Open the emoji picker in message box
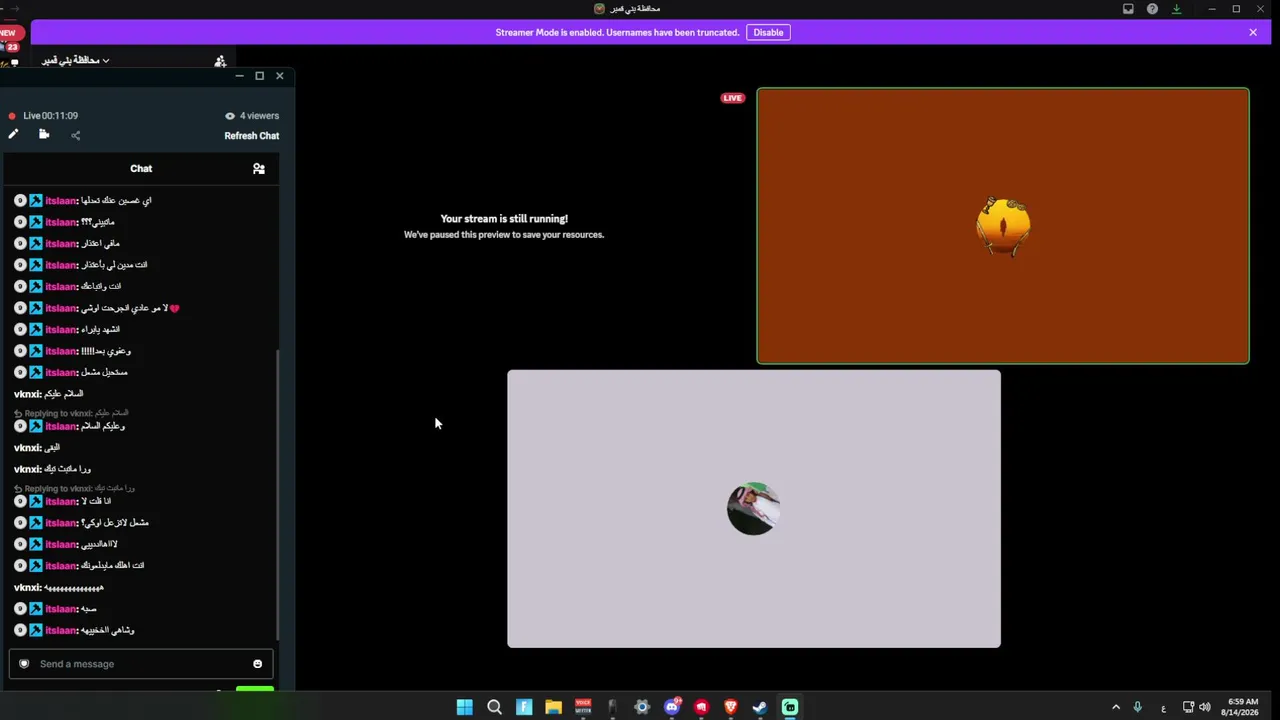The width and height of the screenshot is (1280, 720). pyautogui.click(x=257, y=664)
